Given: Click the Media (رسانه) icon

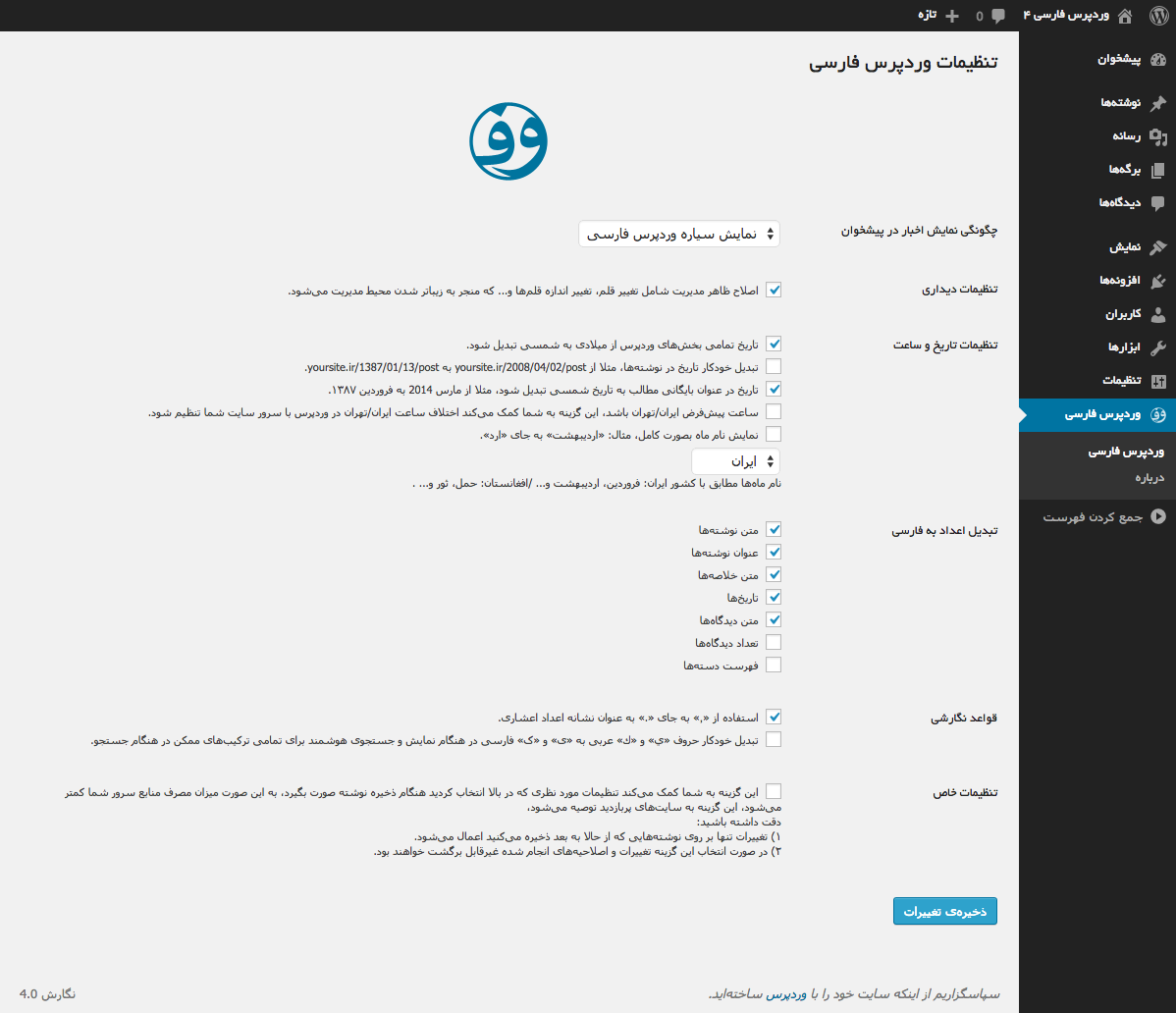Looking at the screenshot, I should pos(1158,136).
